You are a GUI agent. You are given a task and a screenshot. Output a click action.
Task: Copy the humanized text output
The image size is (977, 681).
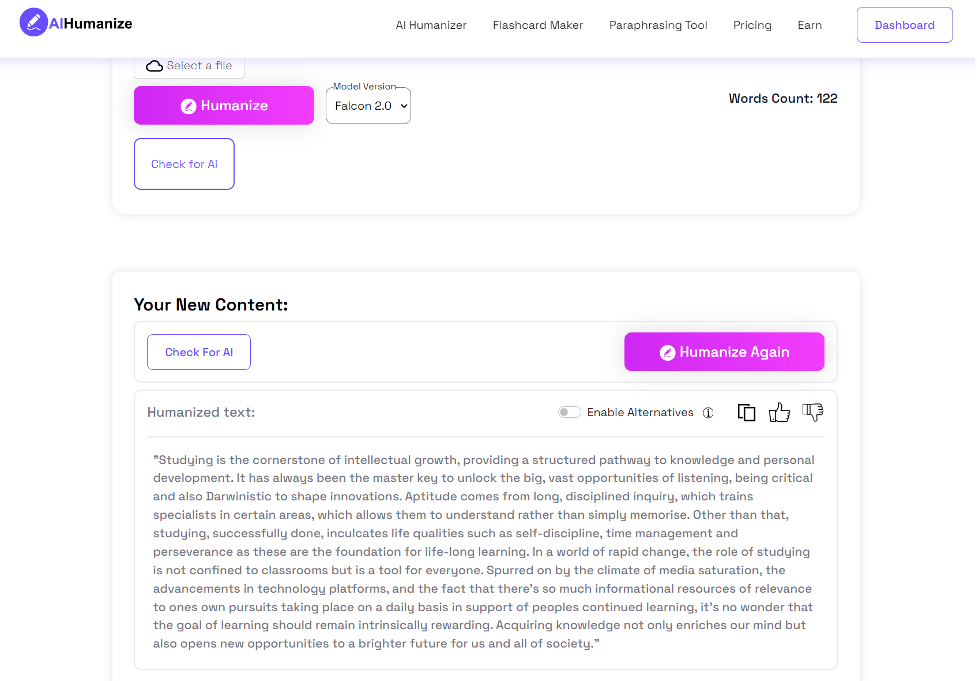(x=746, y=412)
